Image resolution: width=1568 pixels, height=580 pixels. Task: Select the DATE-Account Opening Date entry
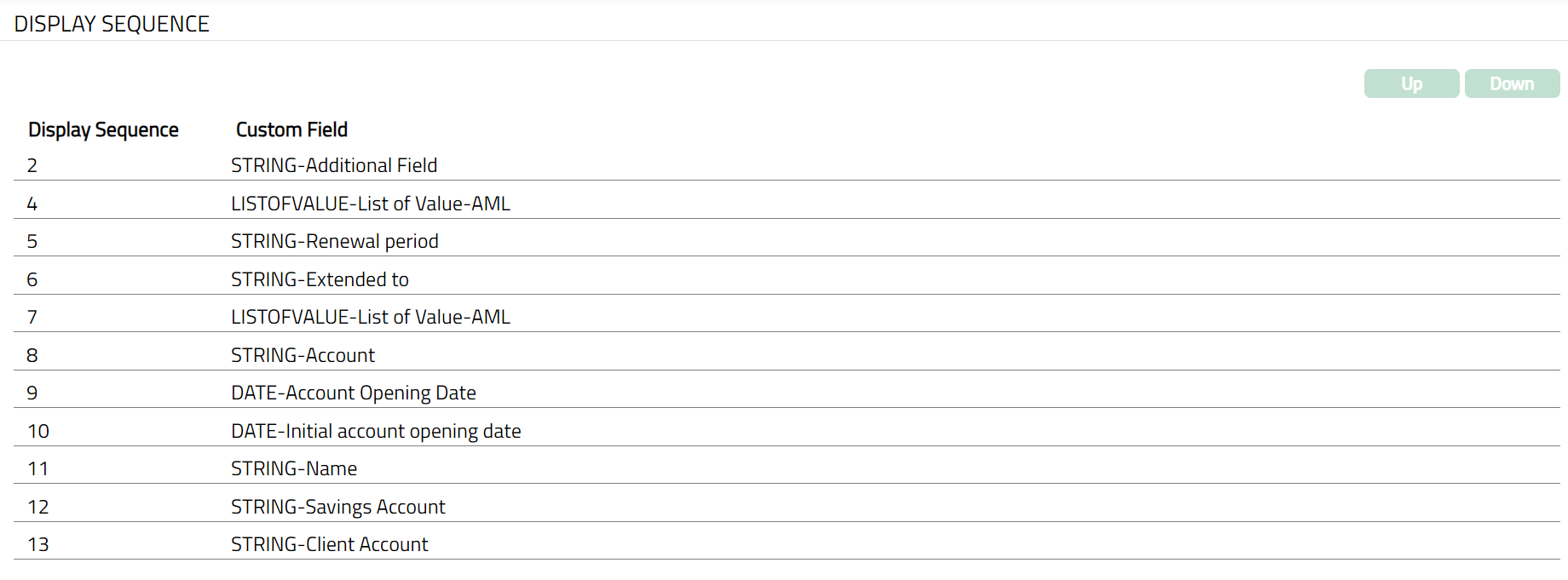click(353, 393)
